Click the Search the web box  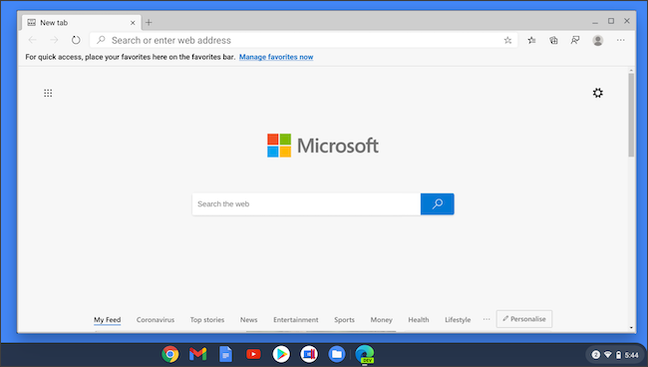click(x=306, y=204)
